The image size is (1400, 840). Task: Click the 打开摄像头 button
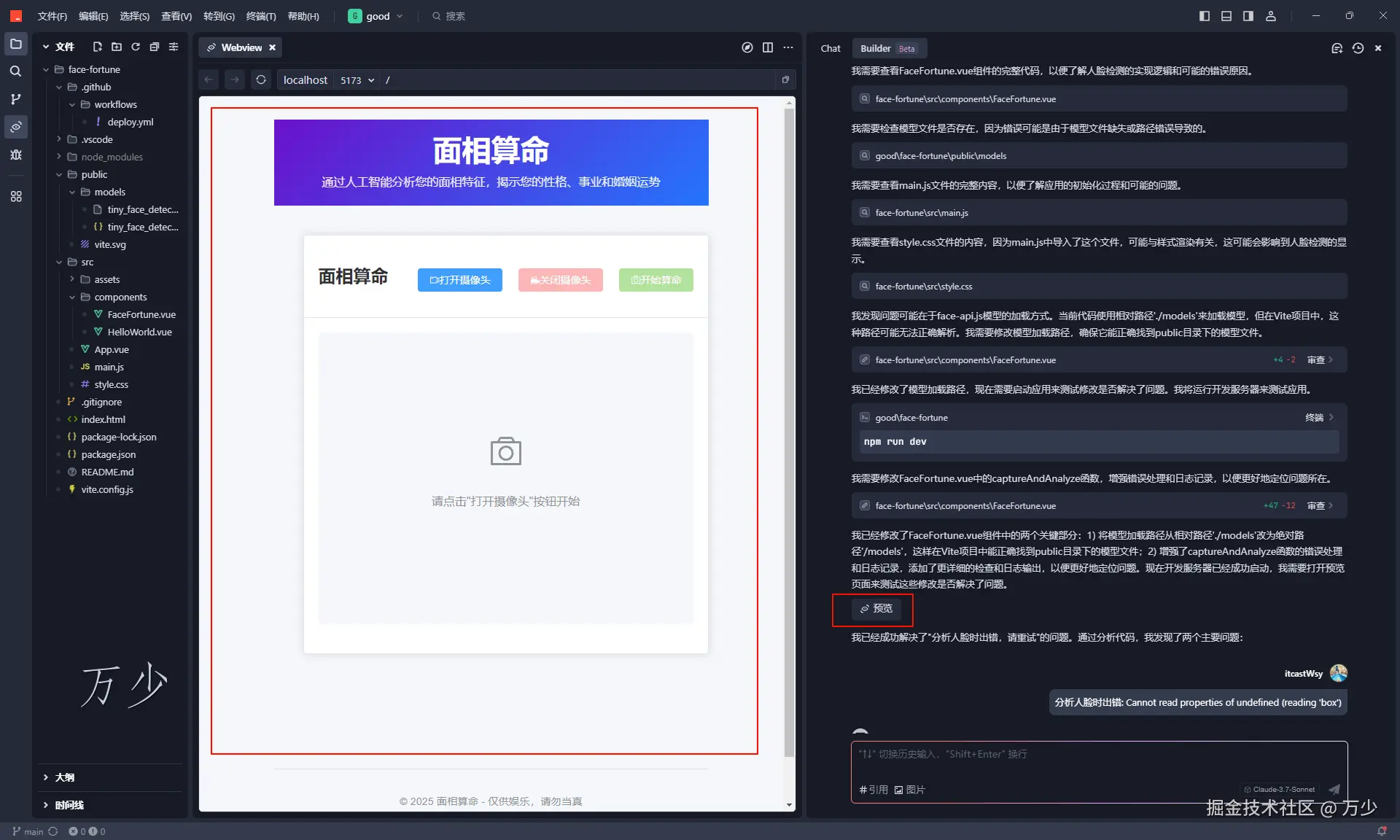click(459, 280)
